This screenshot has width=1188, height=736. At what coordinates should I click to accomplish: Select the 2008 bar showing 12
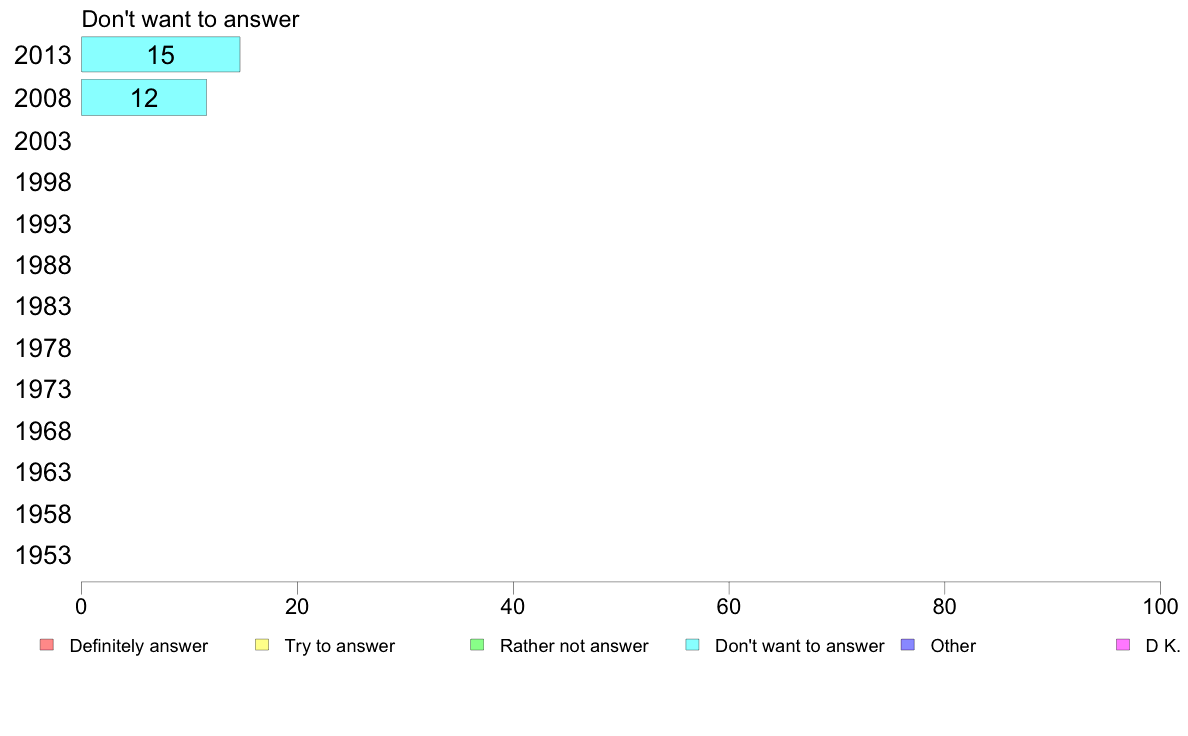[144, 98]
